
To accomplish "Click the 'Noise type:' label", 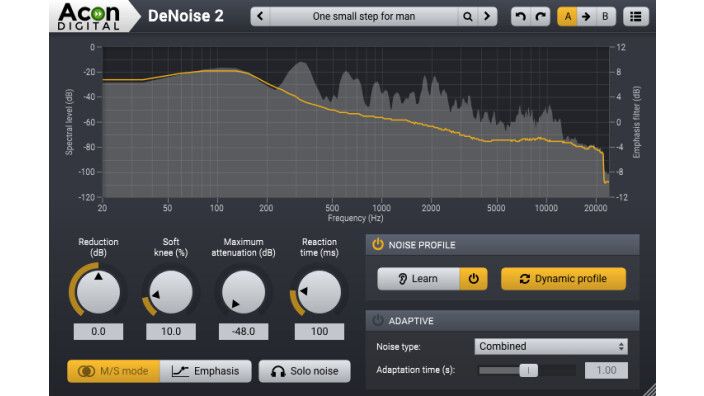I will tap(398, 347).
